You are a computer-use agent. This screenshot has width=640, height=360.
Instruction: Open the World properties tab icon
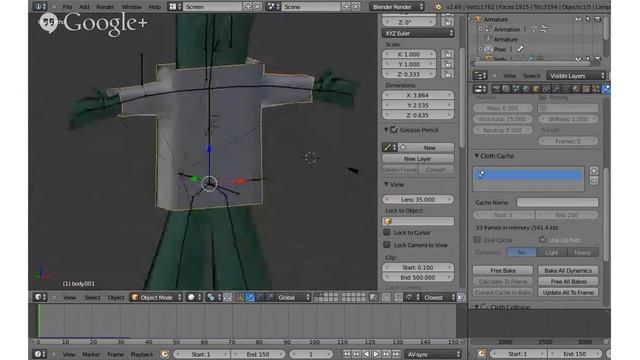click(x=526, y=89)
